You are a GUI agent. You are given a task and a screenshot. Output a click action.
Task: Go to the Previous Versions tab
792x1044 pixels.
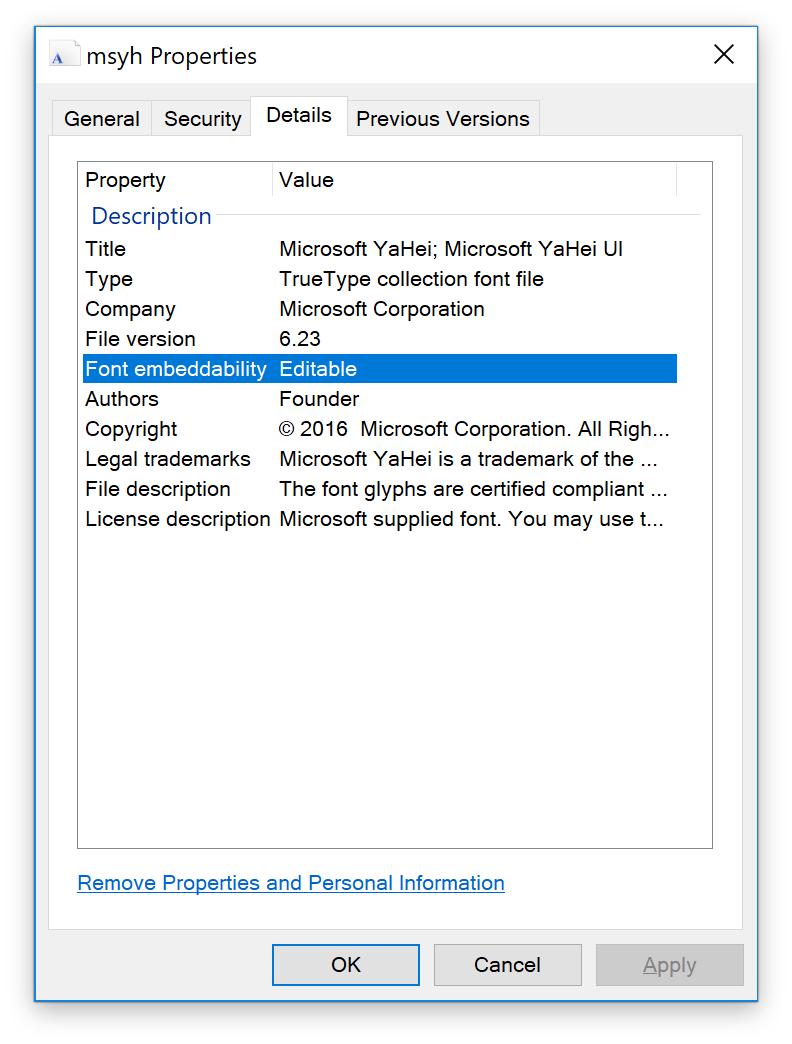443,119
